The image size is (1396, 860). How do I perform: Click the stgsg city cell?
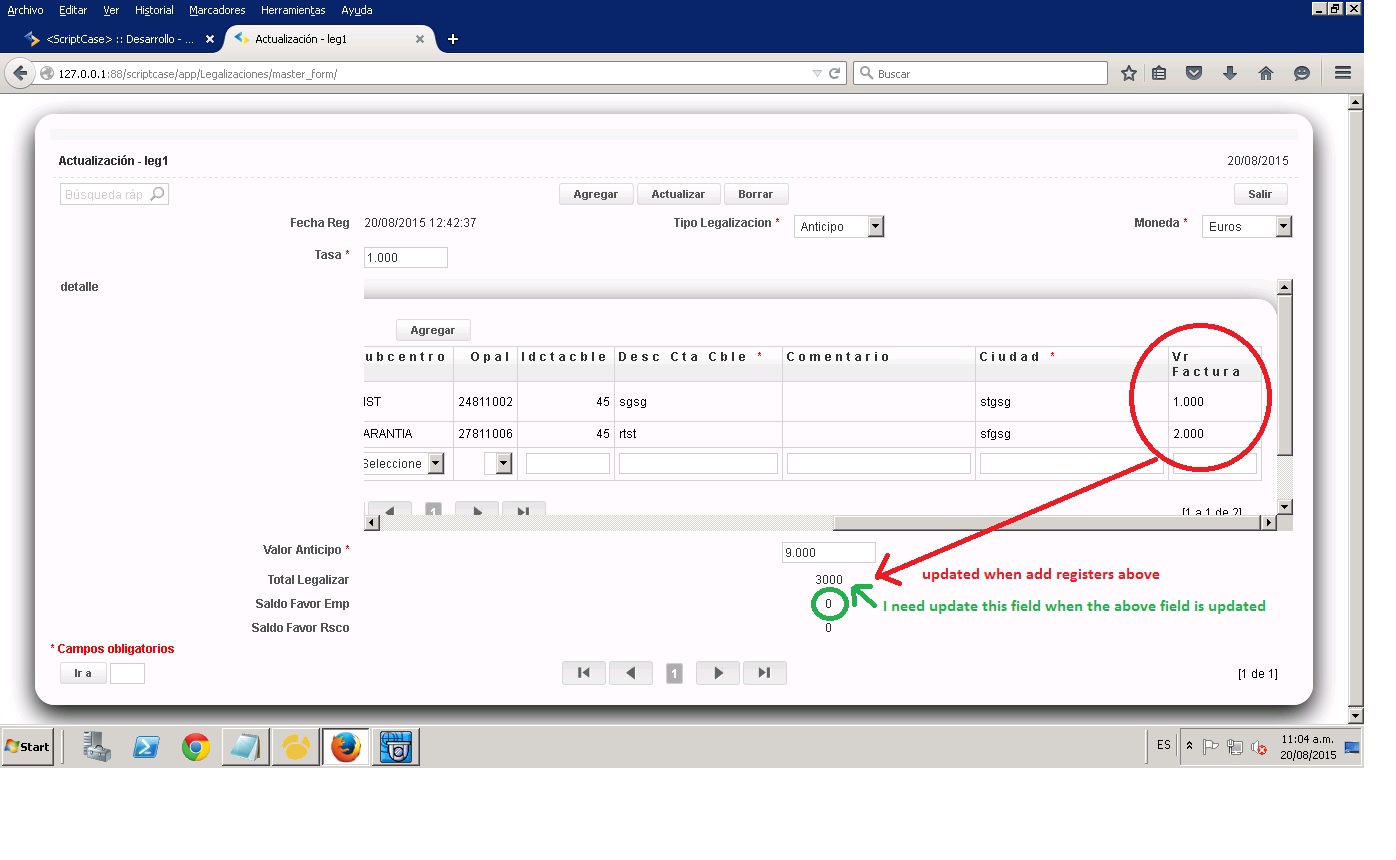coord(1071,402)
